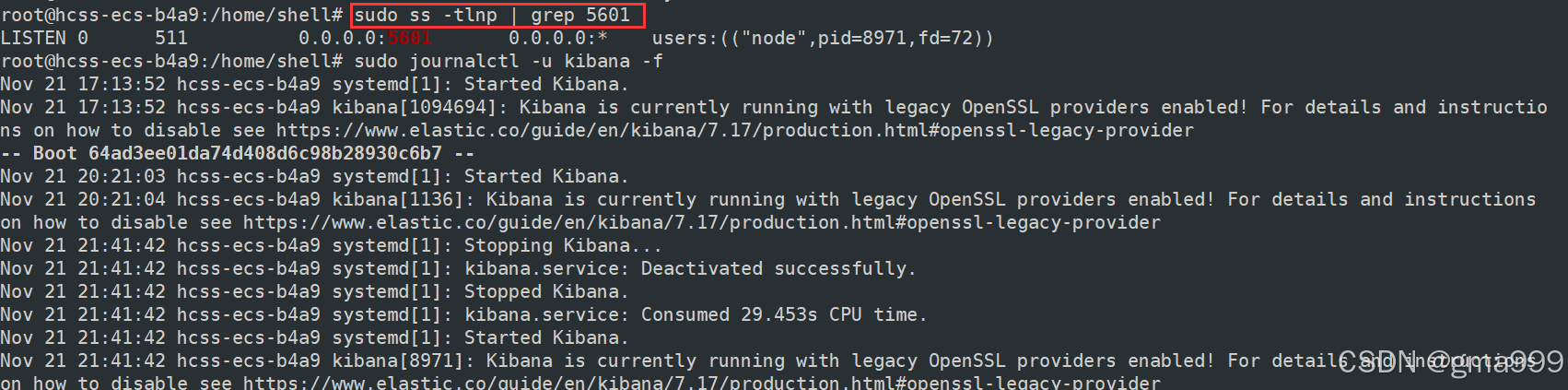Screen dimensions: 1568x390
Task: Click Started Kibana at 17:13:52 line
Action: click(545, 84)
